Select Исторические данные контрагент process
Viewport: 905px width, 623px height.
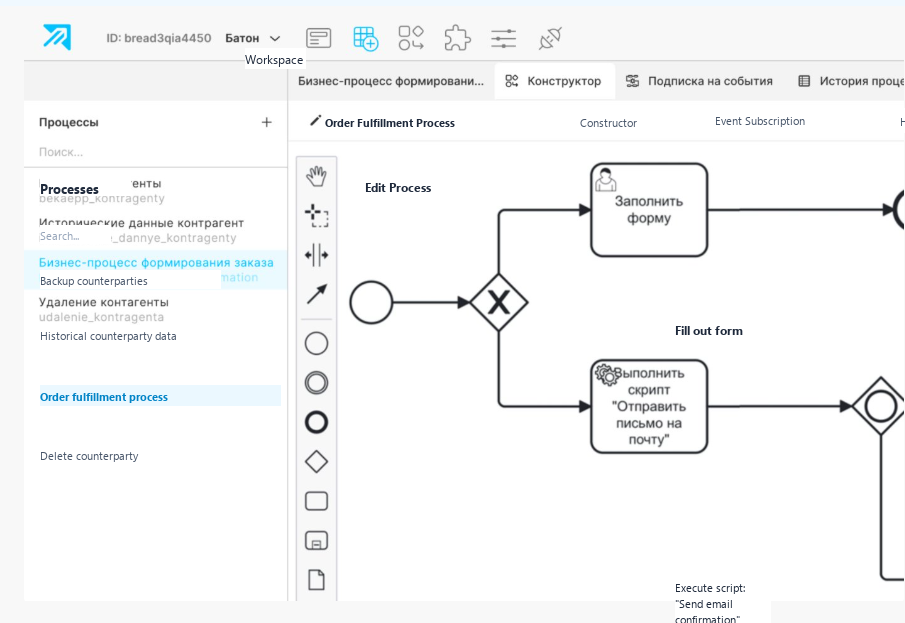[x=155, y=230]
